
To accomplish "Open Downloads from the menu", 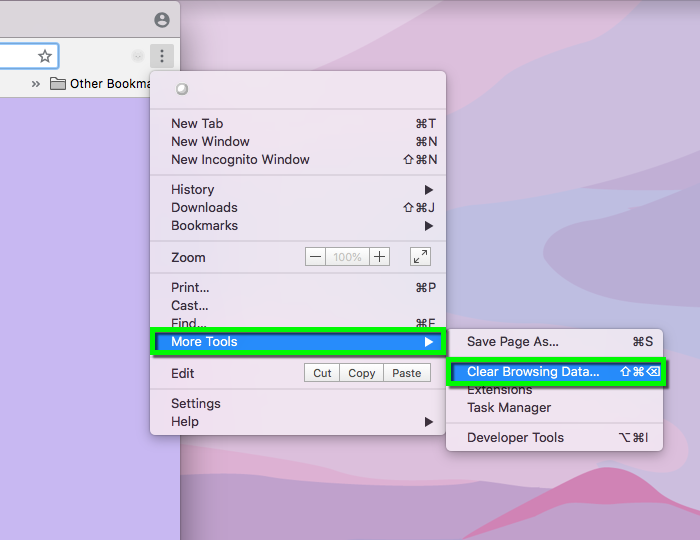I will pyautogui.click(x=298, y=208).
